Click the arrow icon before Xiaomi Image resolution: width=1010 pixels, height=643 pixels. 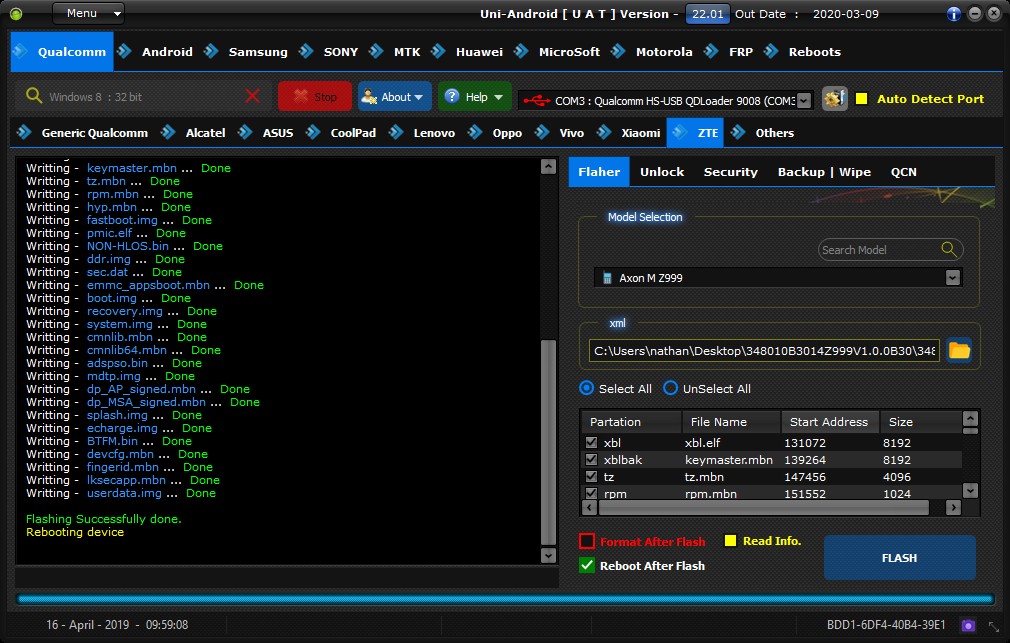pyautogui.click(x=604, y=132)
